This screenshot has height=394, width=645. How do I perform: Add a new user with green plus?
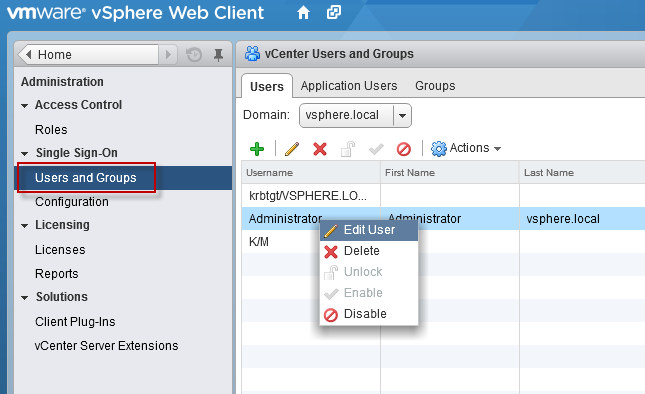257,149
